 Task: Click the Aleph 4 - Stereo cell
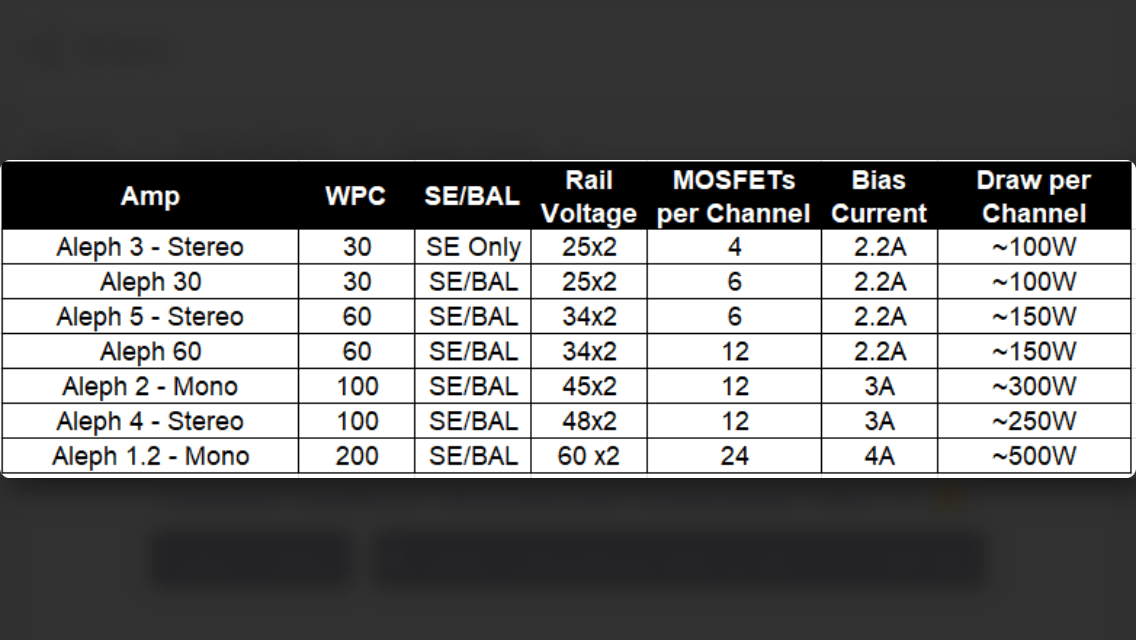pos(150,421)
